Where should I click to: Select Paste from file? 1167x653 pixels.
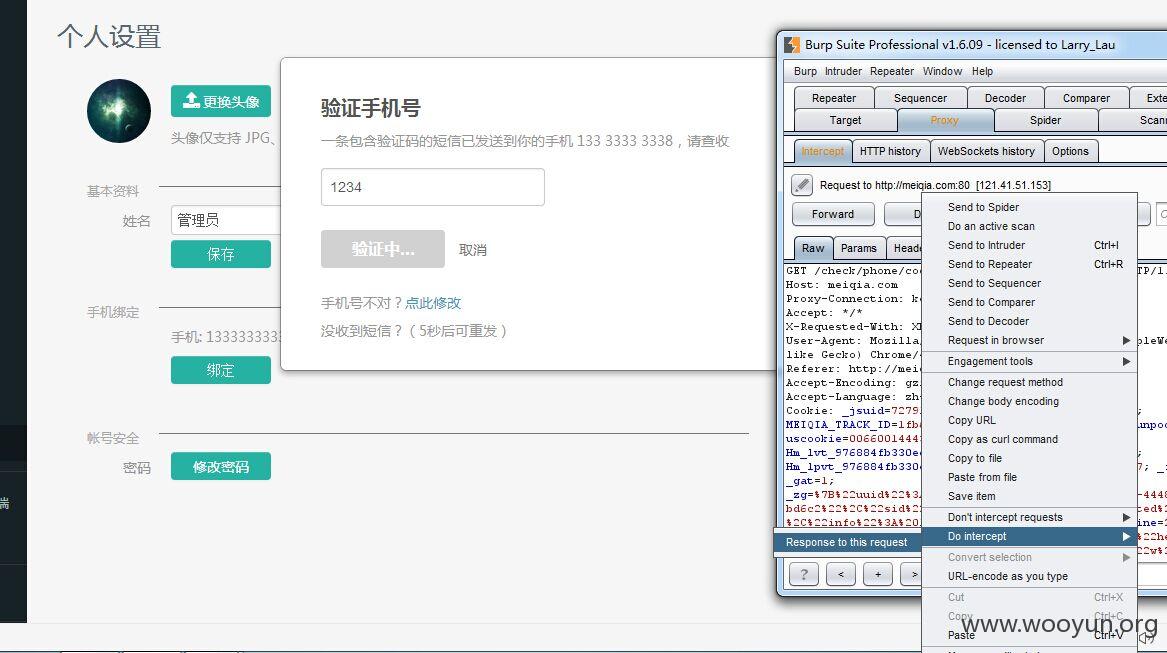point(1029,477)
